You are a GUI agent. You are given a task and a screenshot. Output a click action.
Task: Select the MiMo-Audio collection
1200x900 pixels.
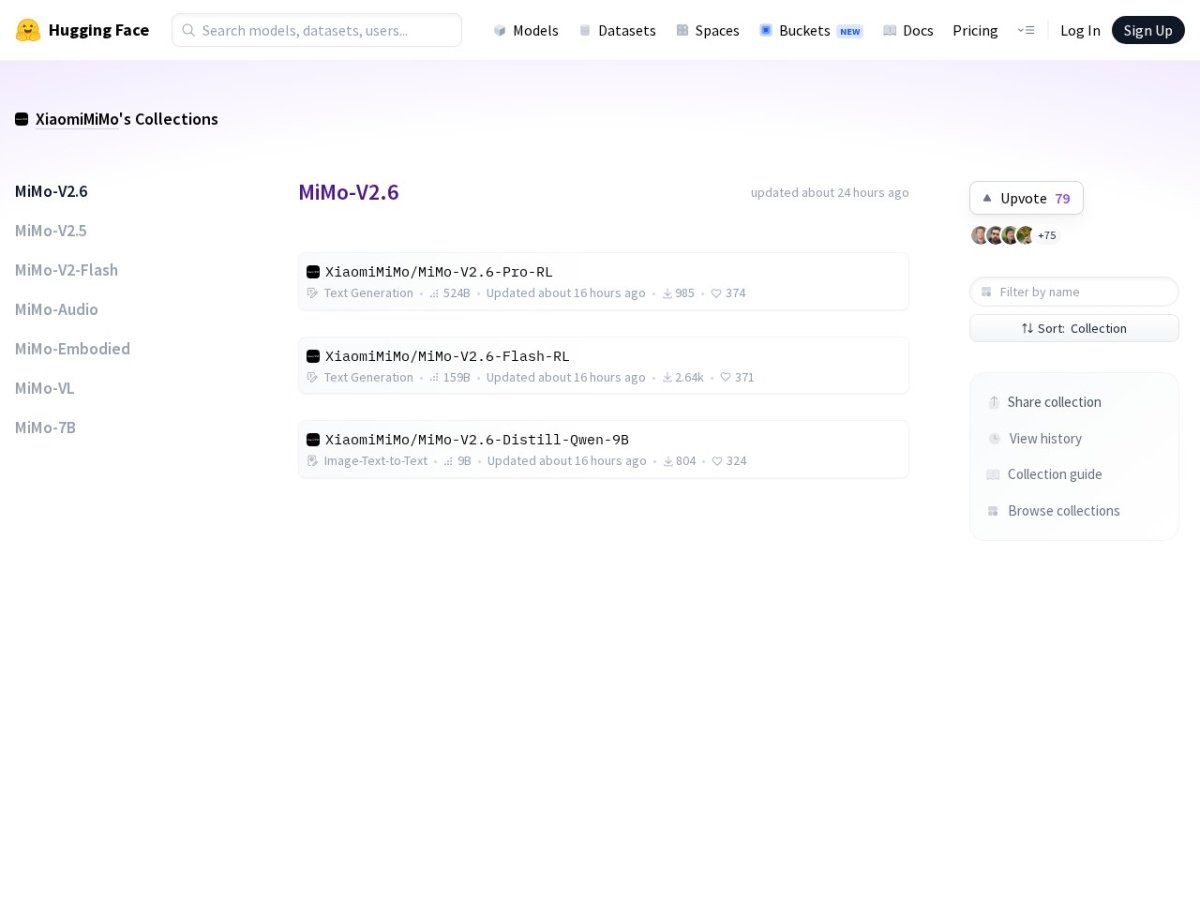56,309
